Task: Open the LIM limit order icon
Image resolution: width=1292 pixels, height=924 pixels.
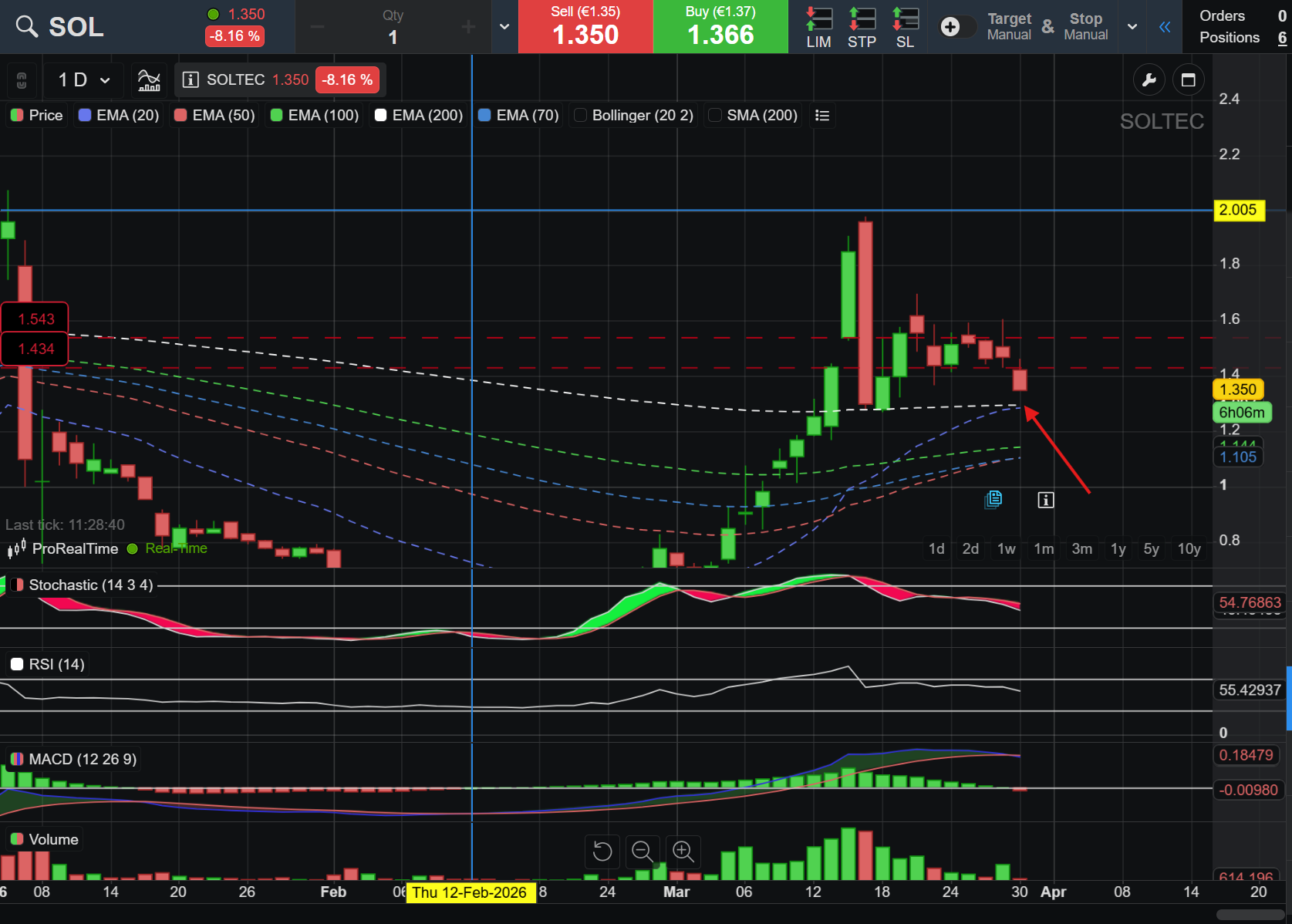Action: point(818,27)
